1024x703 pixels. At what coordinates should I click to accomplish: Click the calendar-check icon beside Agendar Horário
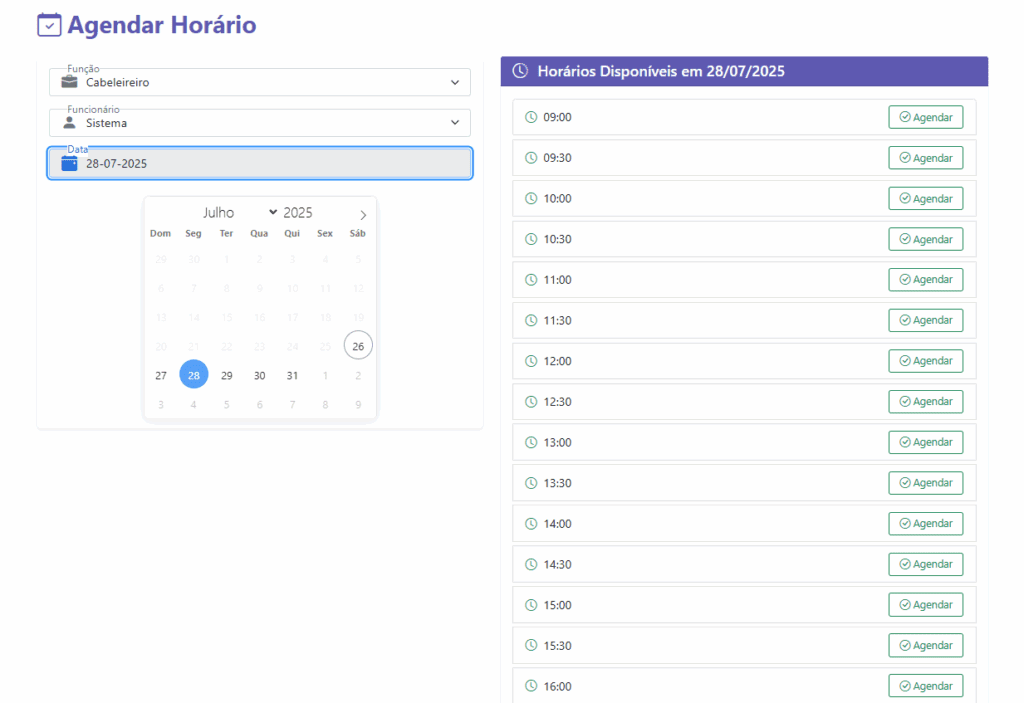point(49,25)
